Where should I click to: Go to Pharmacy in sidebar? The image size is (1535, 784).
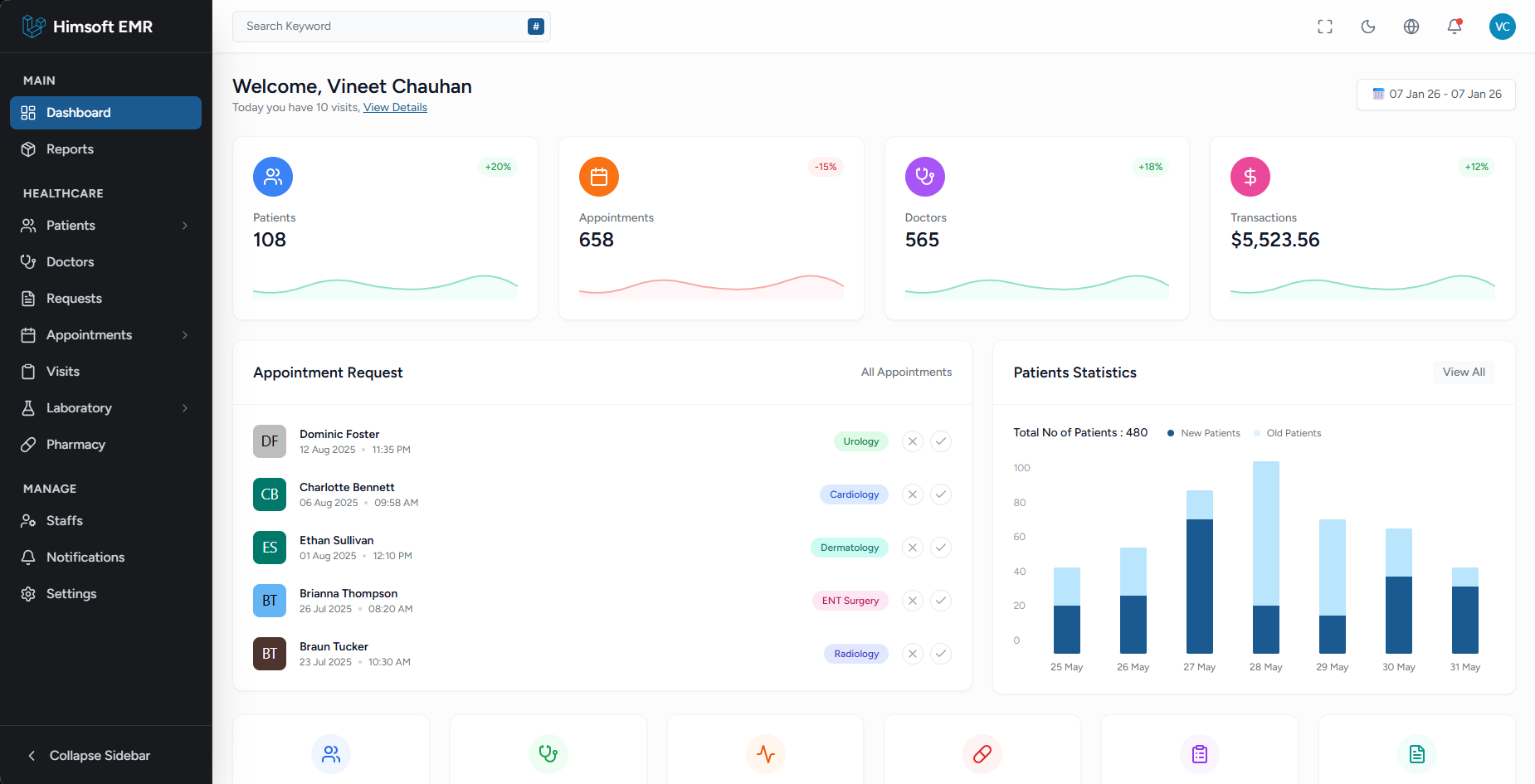click(x=76, y=445)
